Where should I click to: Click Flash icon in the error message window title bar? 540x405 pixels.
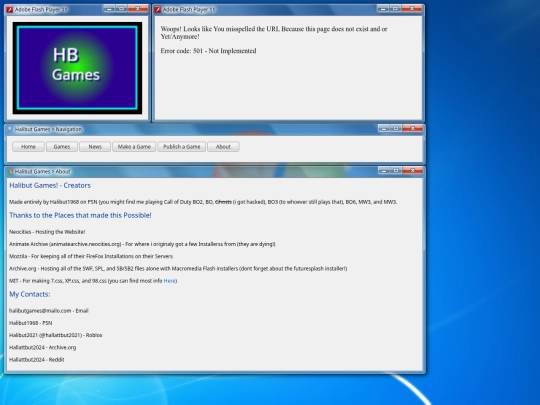158,10
